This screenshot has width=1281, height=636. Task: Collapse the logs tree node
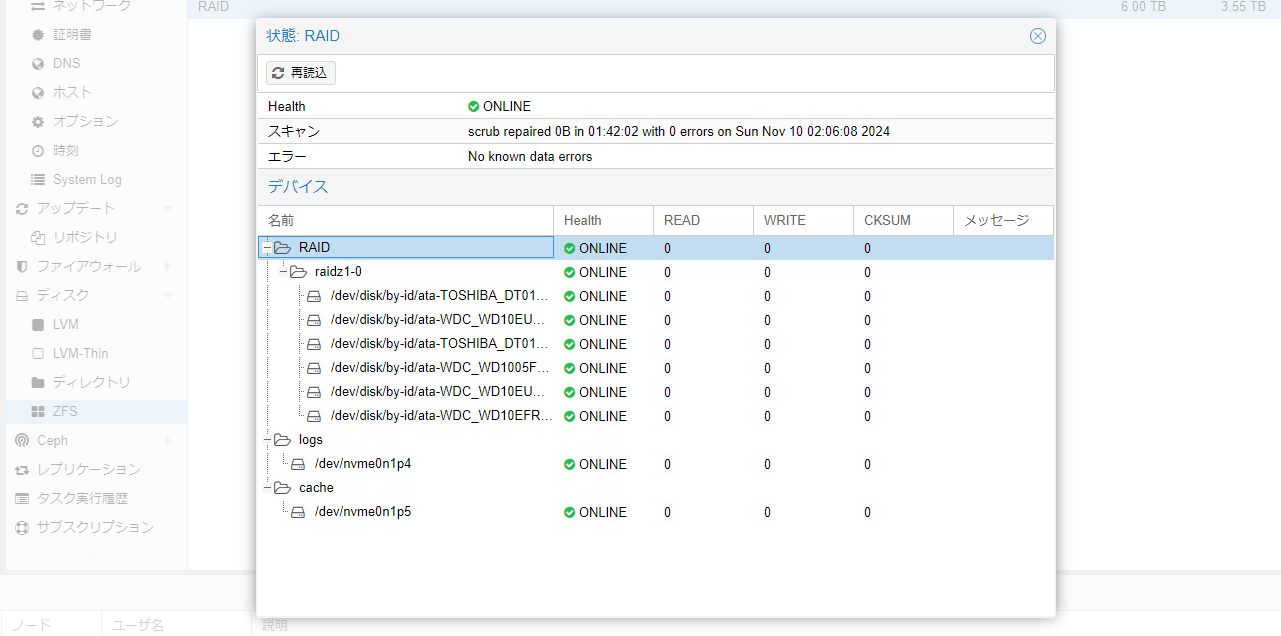267,440
